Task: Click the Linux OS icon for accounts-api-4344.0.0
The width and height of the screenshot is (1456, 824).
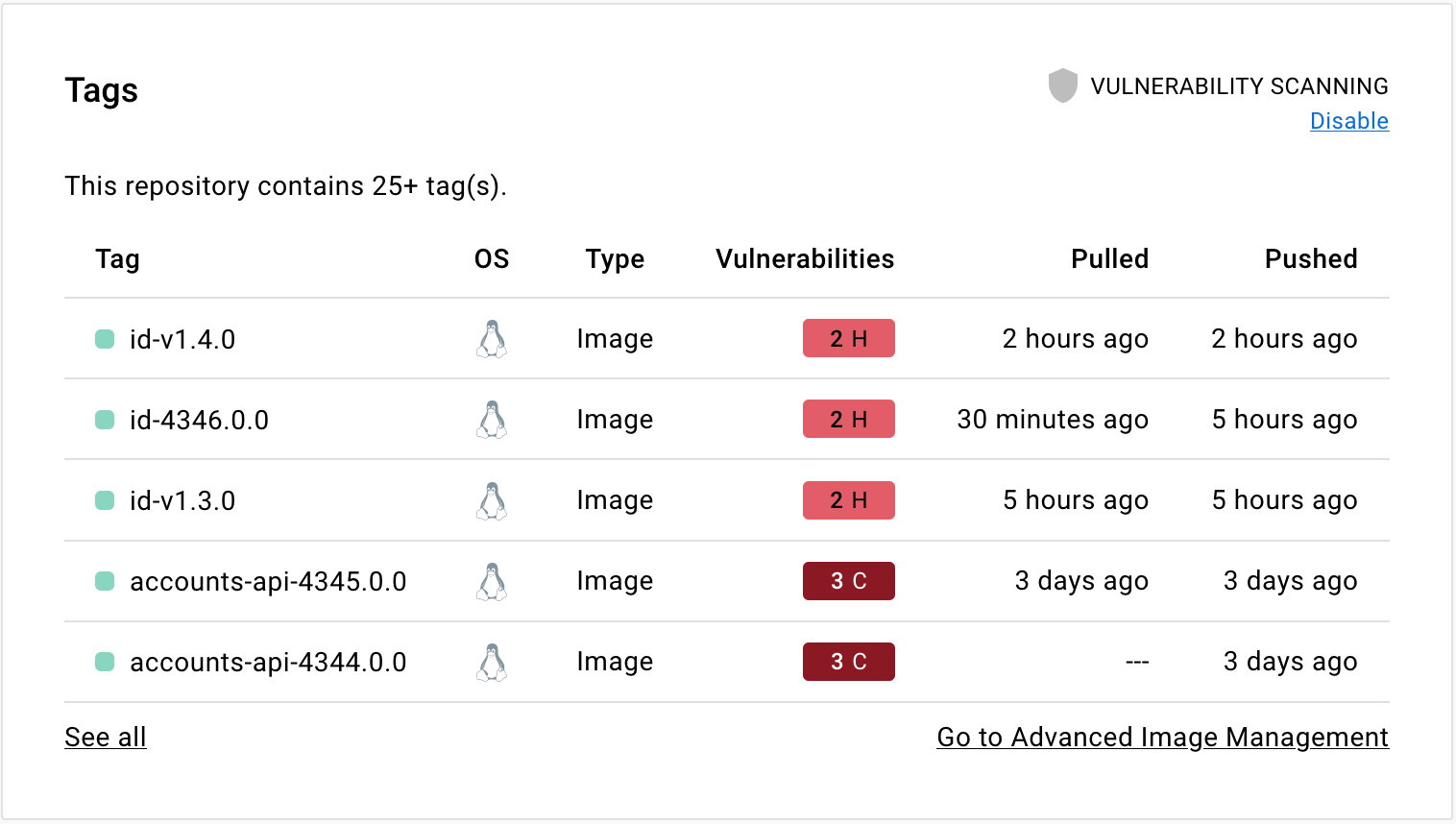Action: coord(492,662)
